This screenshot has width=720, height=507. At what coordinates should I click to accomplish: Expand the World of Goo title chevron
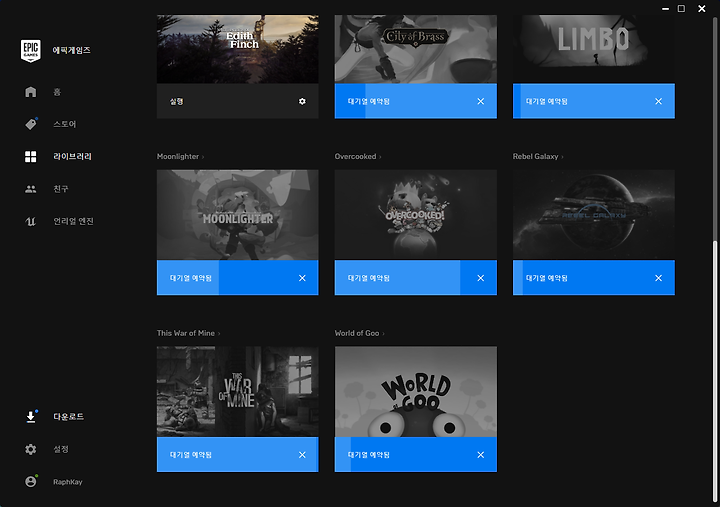point(383,334)
